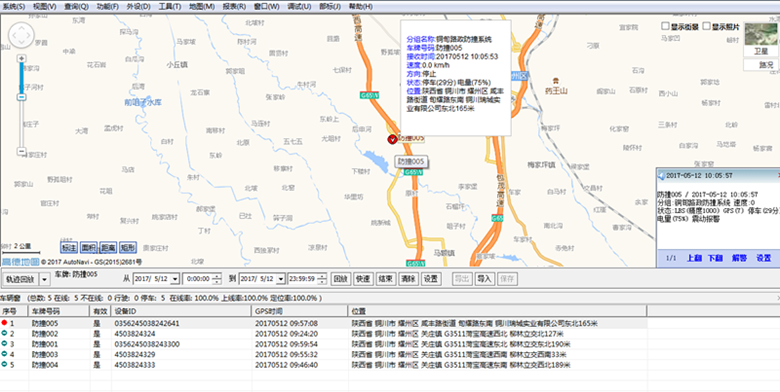
Task: Enable the 显示街景 checkbox
Action: pyautogui.click(x=666, y=26)
